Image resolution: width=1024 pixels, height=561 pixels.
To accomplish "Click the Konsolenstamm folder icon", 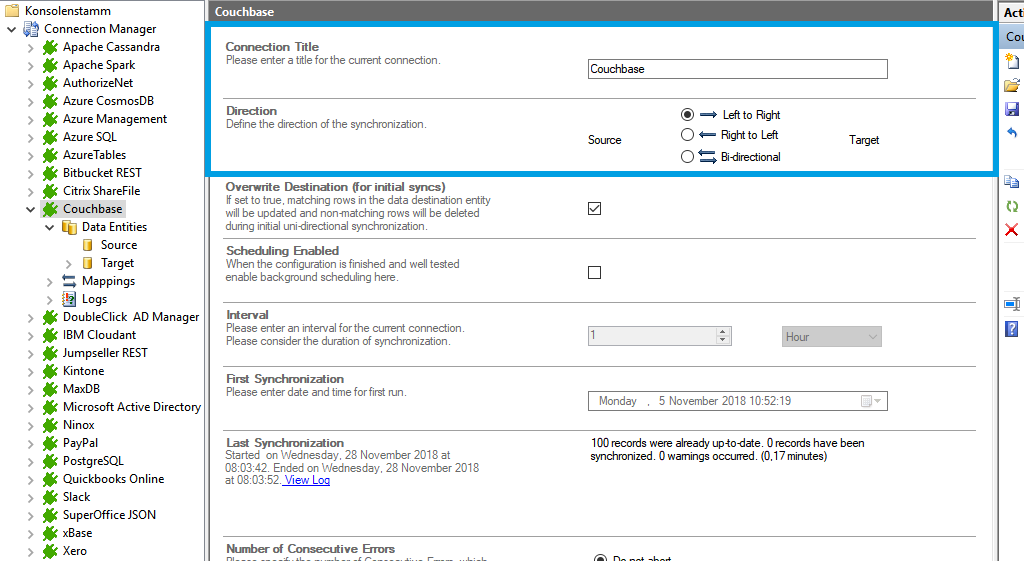I will tap(12, 10).
